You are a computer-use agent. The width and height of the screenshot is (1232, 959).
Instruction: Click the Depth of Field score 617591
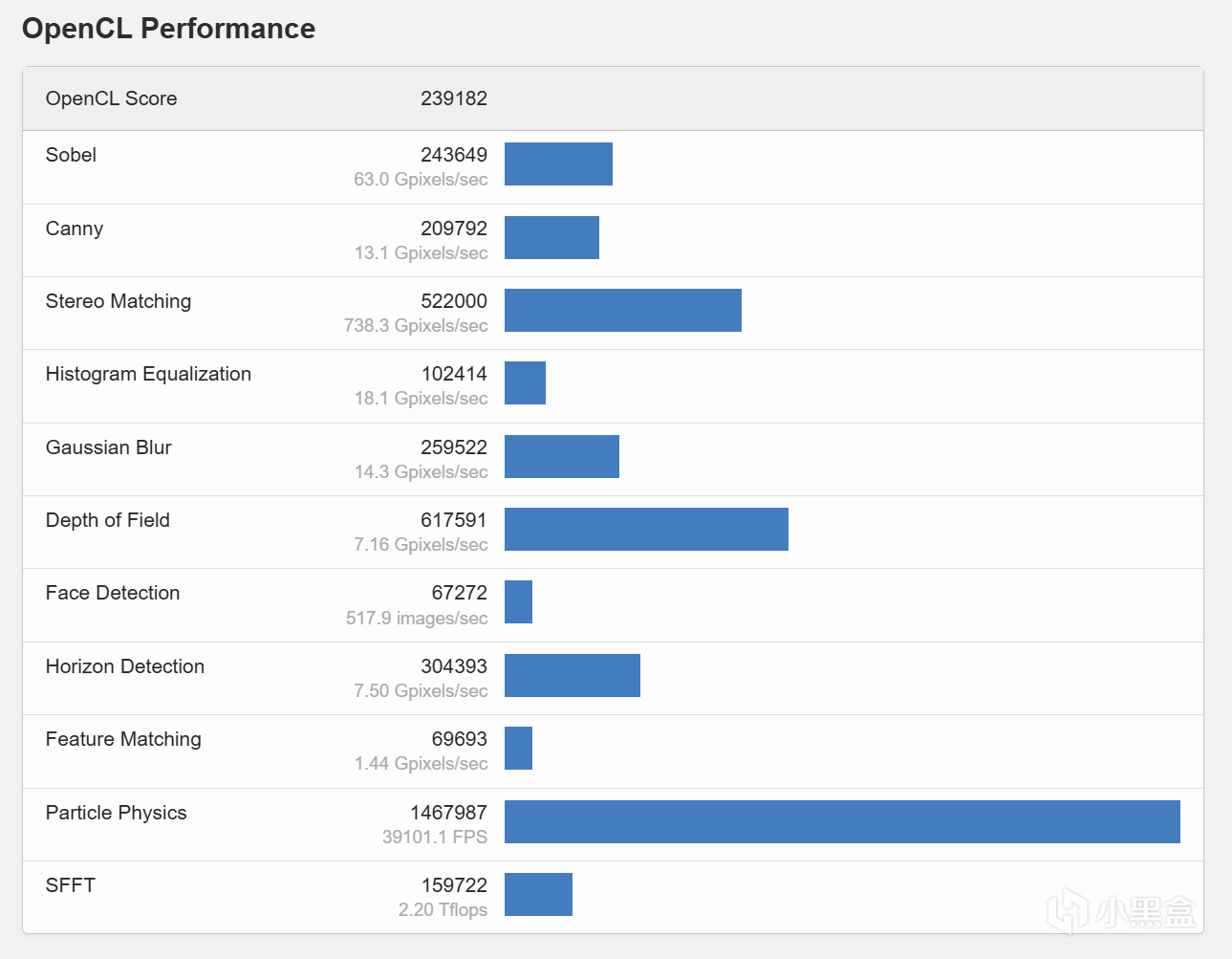pos(453,520)
